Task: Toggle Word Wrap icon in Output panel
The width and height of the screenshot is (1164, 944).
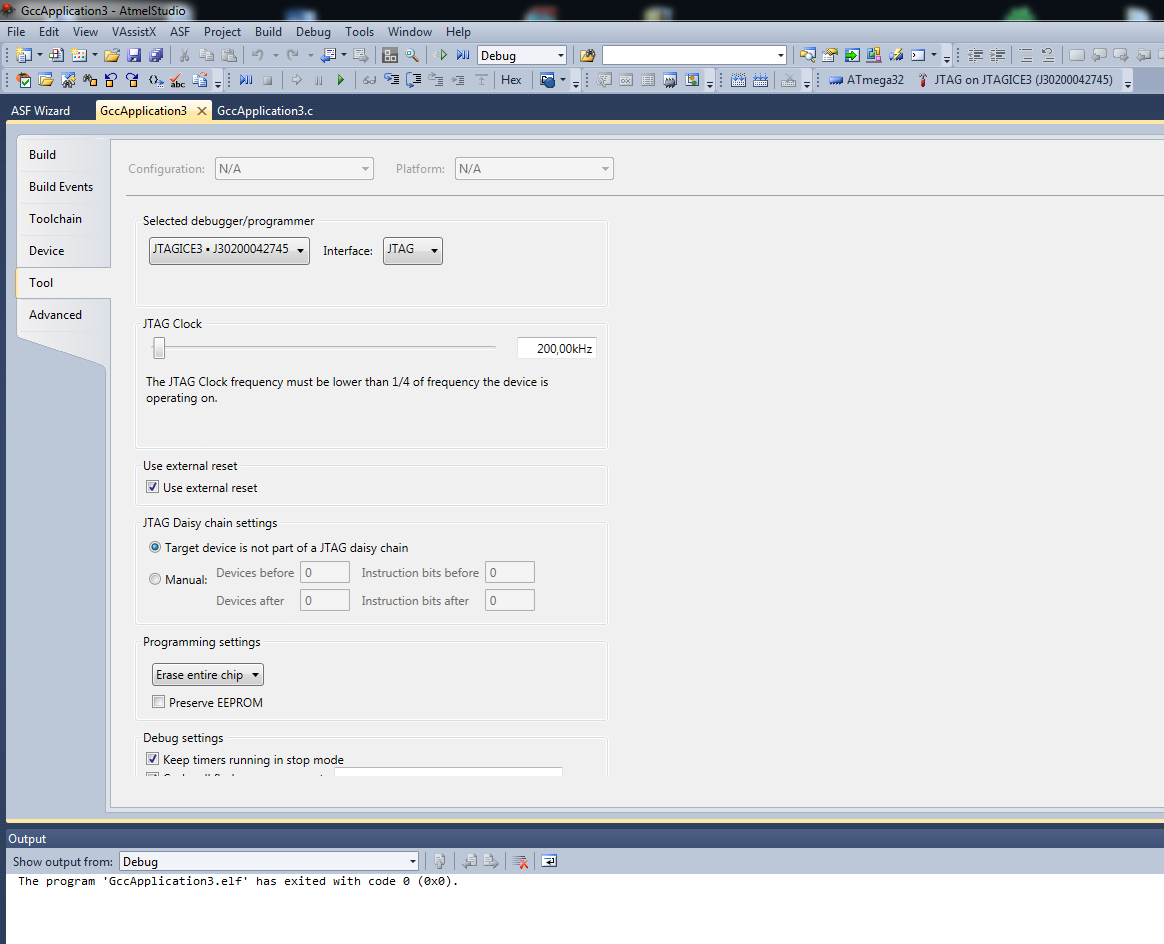Action: (x=549, y=862)
